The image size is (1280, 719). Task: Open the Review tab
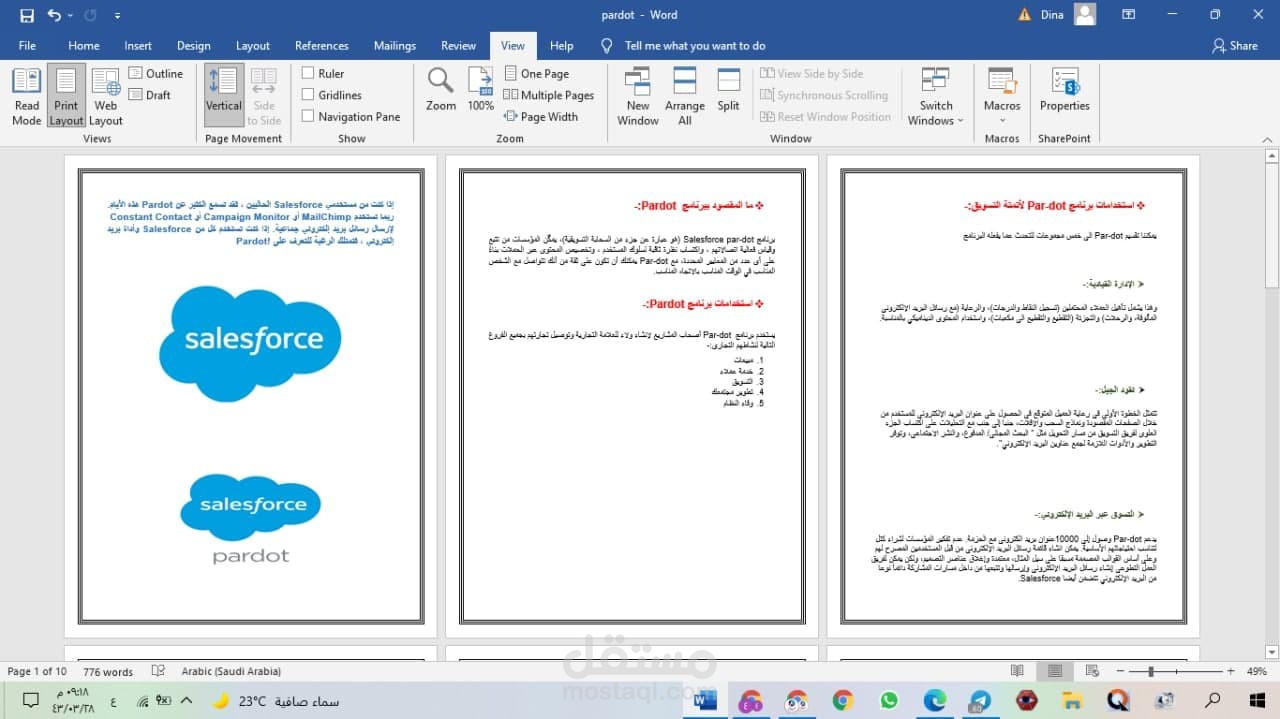(459, 45)
